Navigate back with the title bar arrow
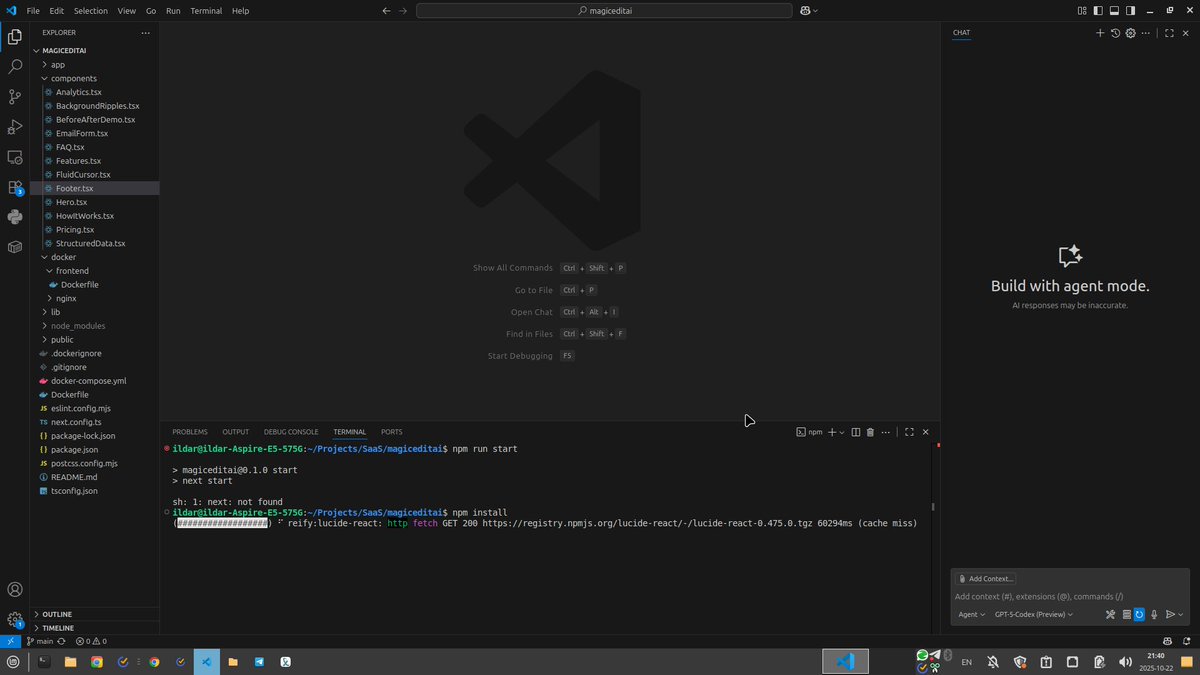 pos(387,10)
